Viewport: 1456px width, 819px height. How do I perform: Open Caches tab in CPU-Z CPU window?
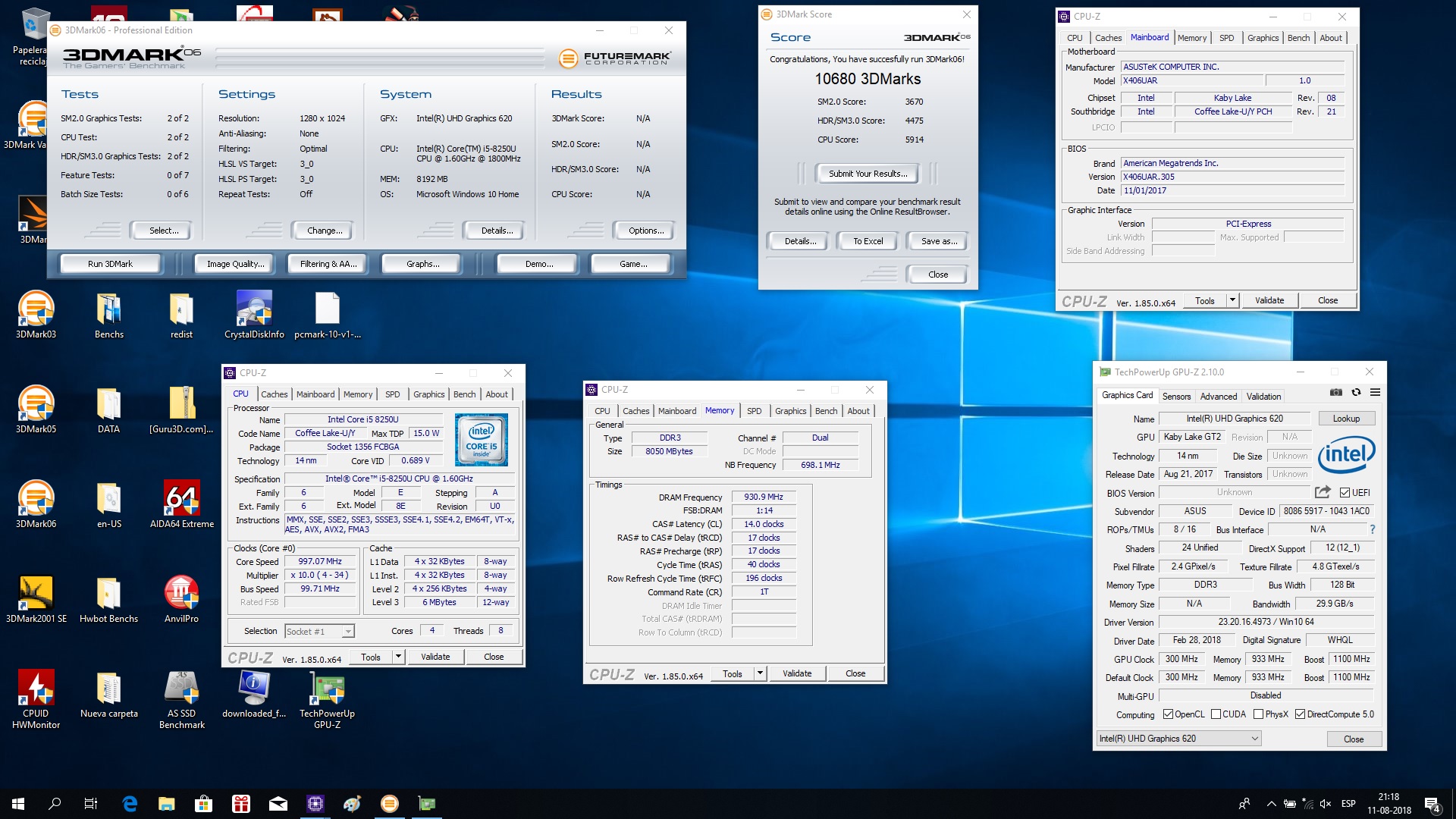tap(275, 394)
